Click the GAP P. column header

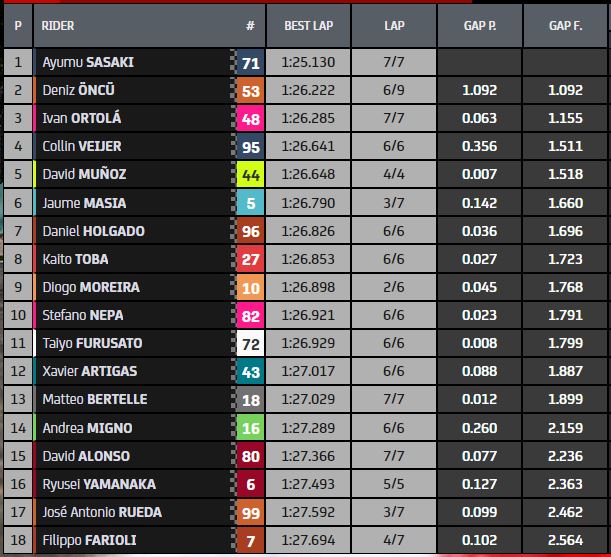pyautogui.click(x=481, y=25)
